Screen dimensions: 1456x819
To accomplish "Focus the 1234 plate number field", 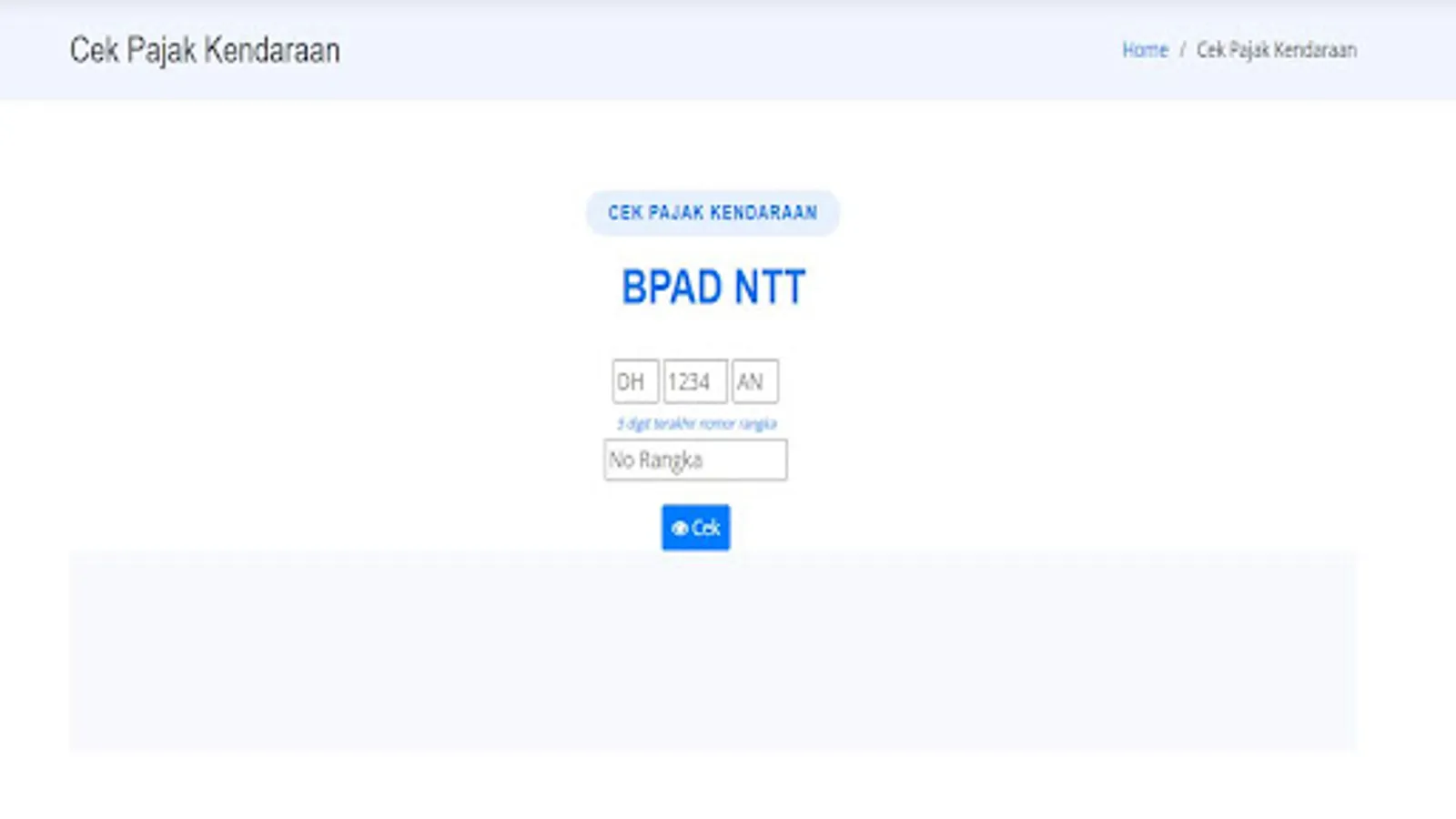I will tap(695, 381).
